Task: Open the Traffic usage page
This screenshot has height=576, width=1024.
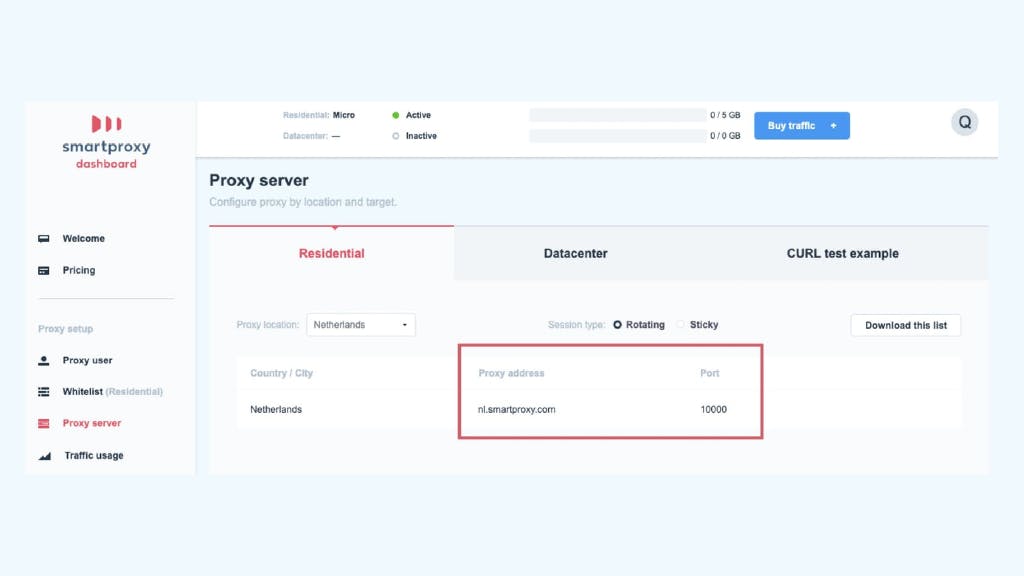Action: (94, 456)
